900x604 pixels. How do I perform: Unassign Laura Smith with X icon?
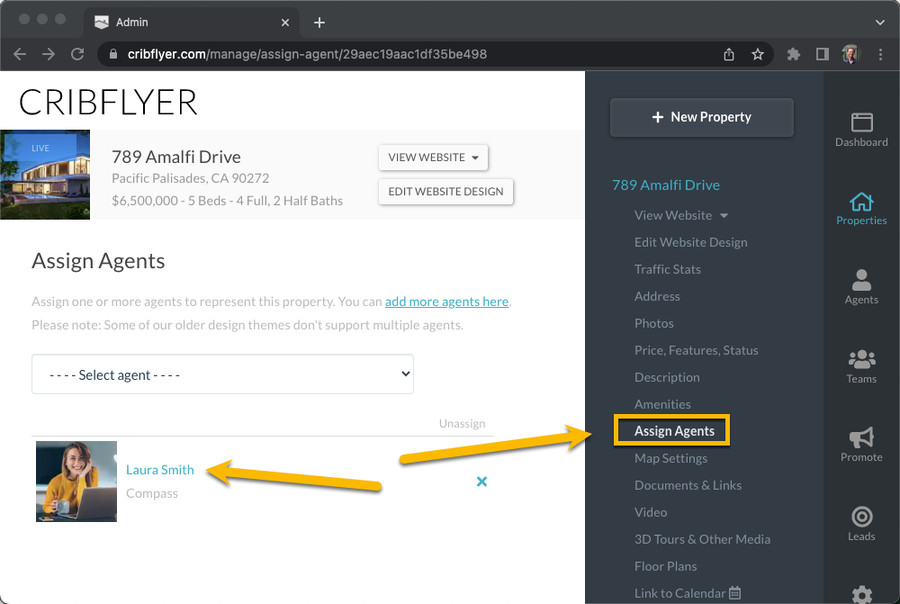482,482
